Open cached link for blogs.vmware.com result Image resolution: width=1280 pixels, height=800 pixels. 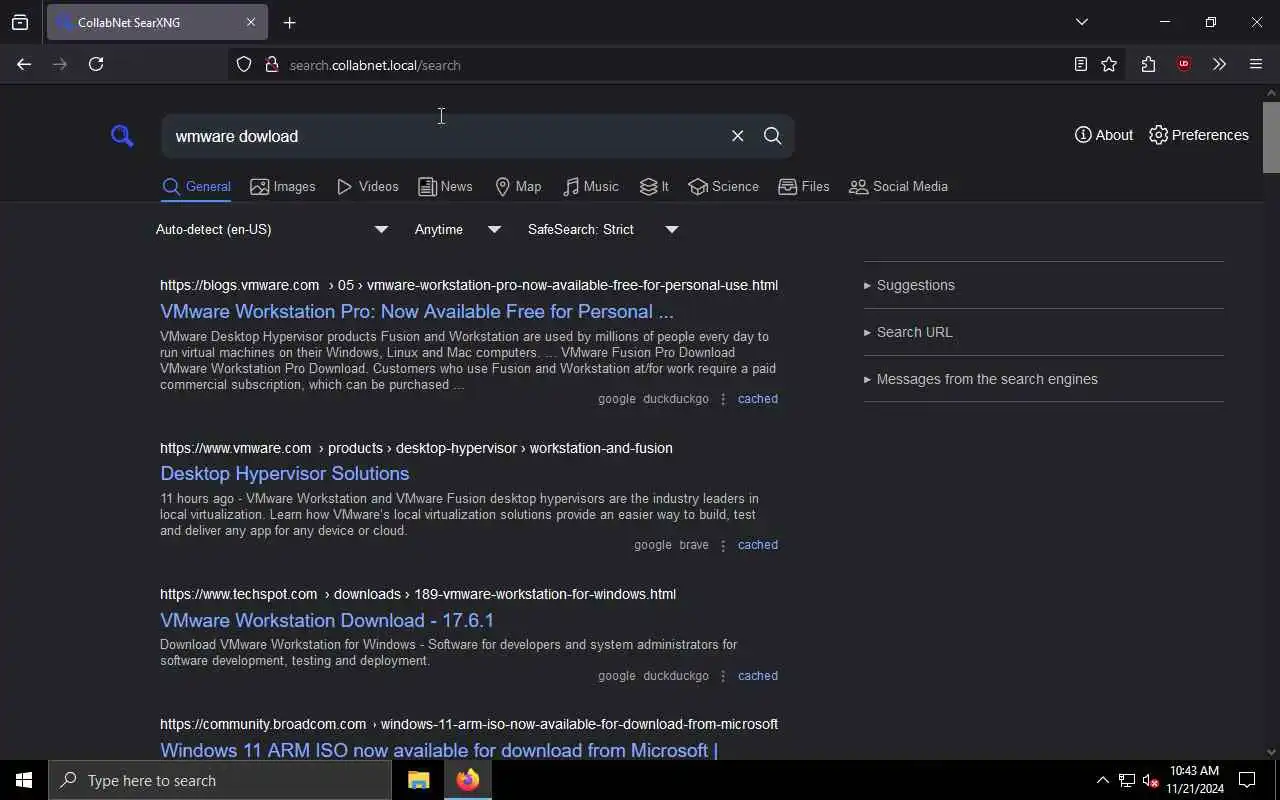coord(758,399)
